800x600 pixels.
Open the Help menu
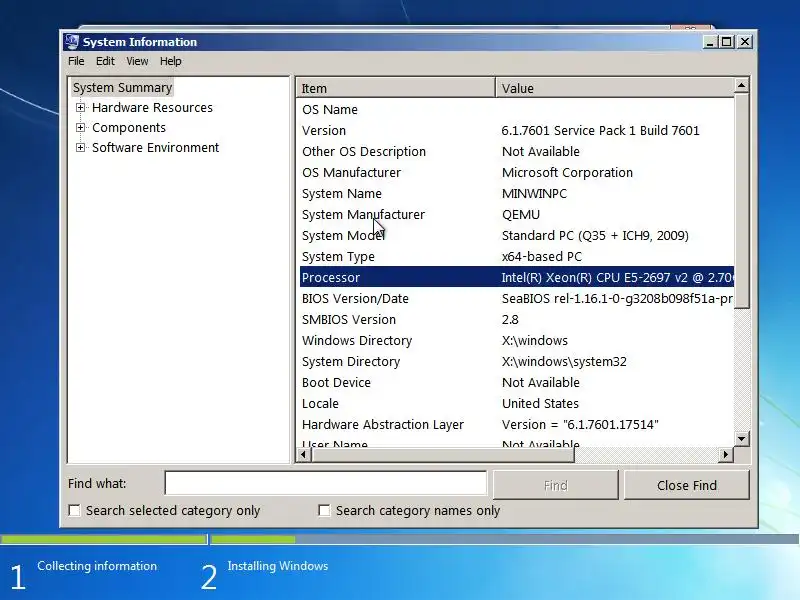[170, 61]
